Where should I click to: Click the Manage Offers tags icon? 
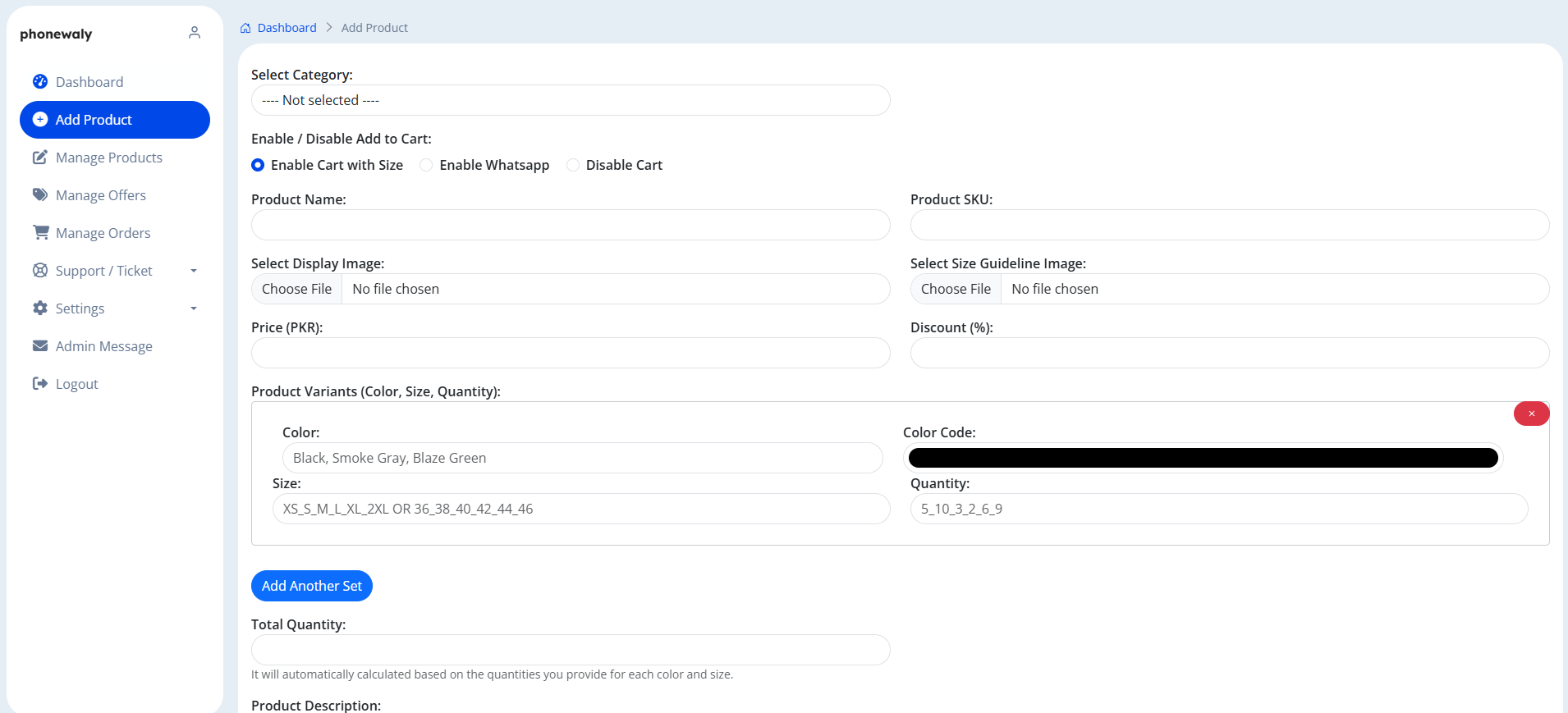point(40,194)
